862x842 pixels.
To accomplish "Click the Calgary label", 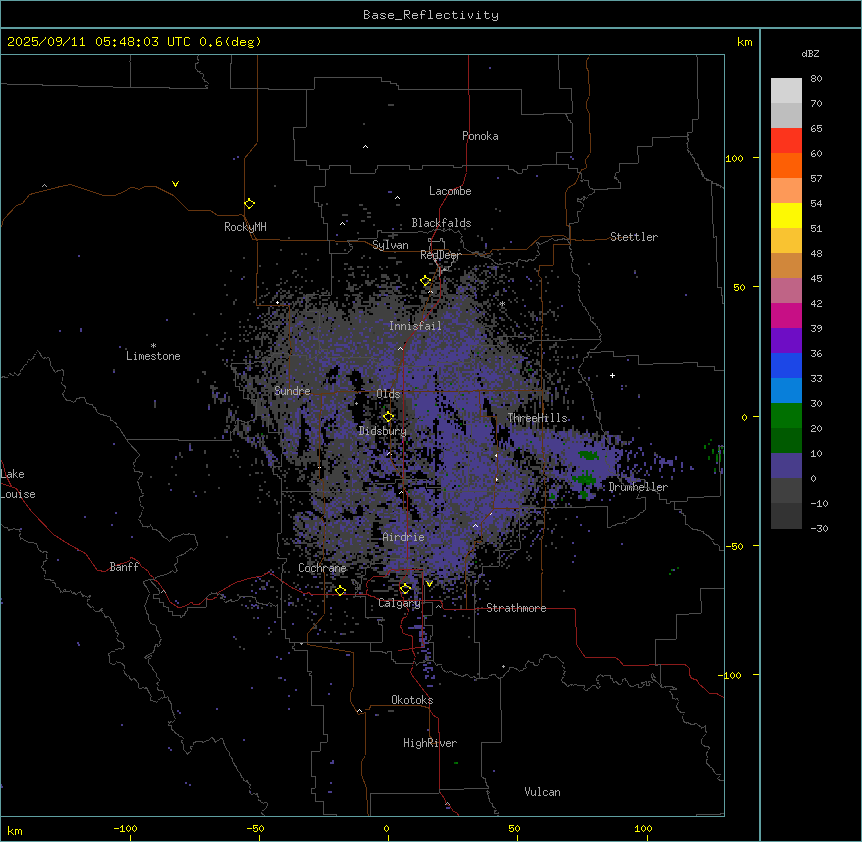I will pos(399,603).
